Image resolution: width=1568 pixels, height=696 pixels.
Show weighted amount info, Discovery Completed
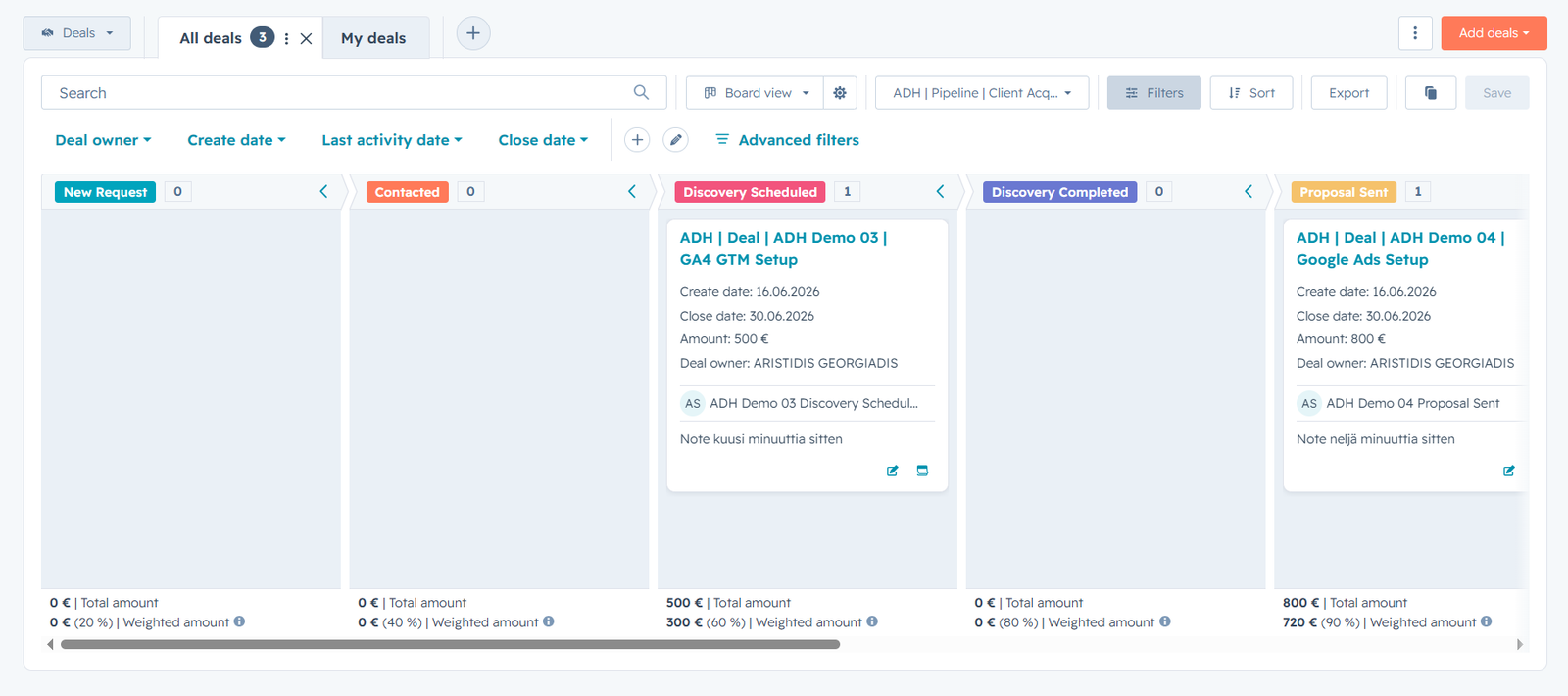pyautogui.click(x=1165, y=621)
